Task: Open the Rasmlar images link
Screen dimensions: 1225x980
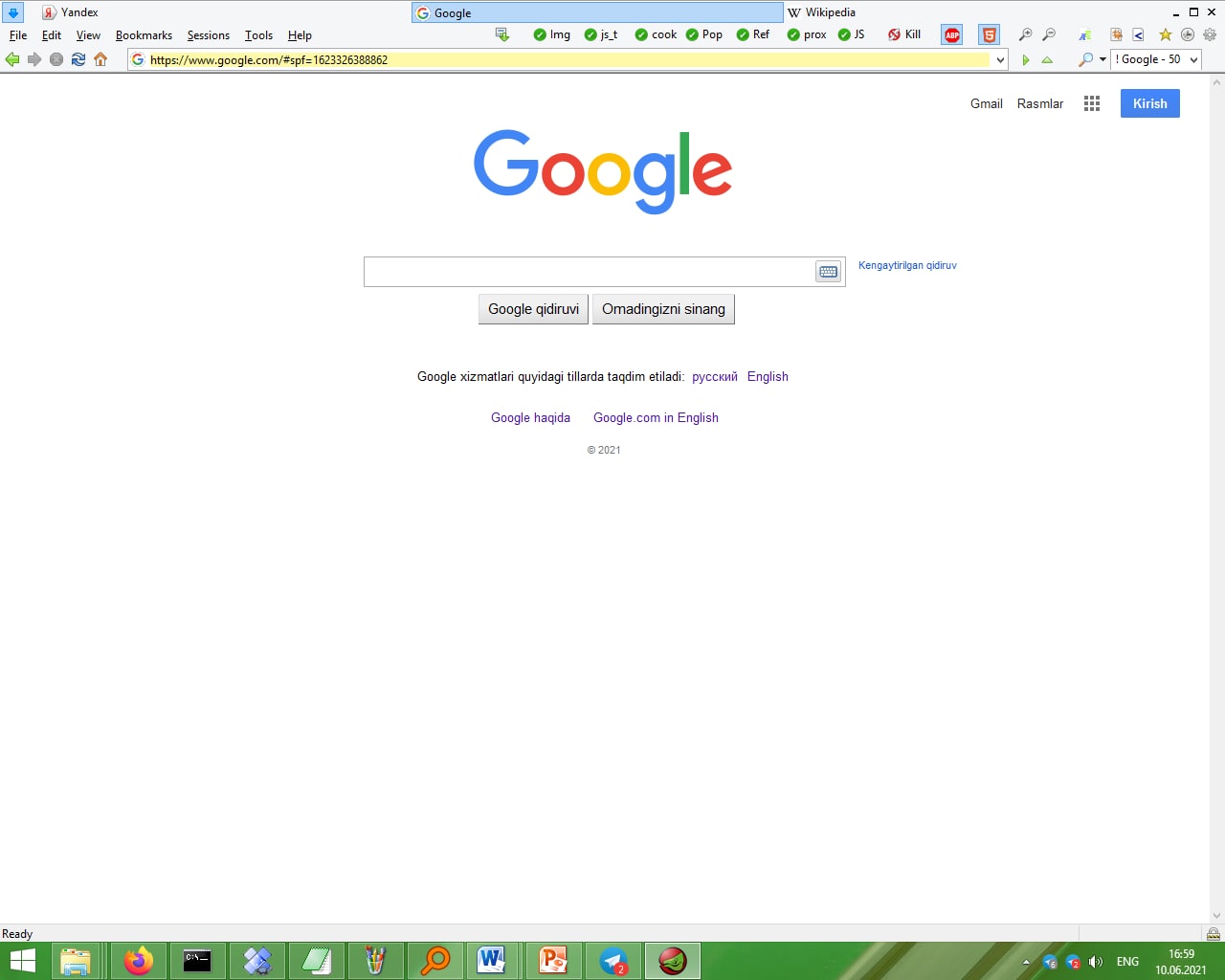Action: pos(1040,103)
